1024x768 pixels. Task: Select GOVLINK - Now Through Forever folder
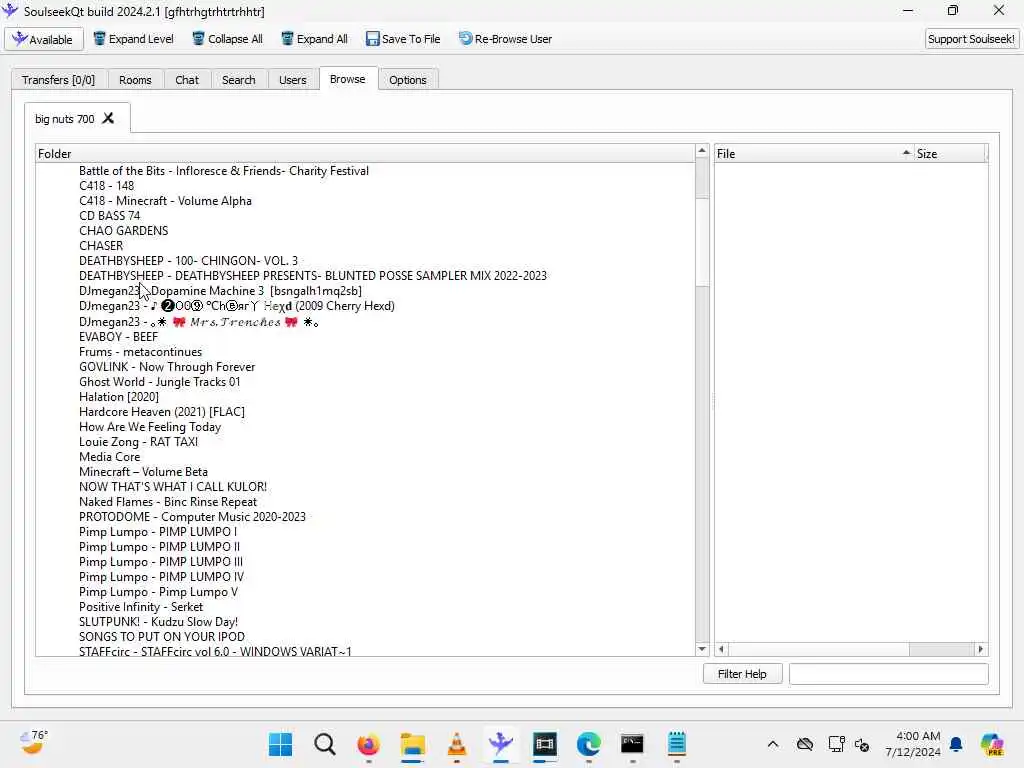[167, 366]
